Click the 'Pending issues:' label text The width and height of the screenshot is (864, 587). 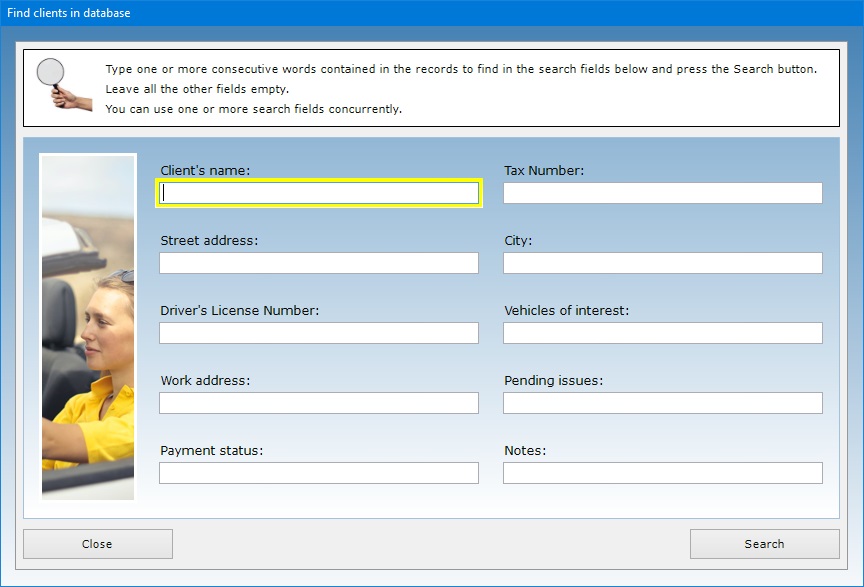tap(553, 381)
